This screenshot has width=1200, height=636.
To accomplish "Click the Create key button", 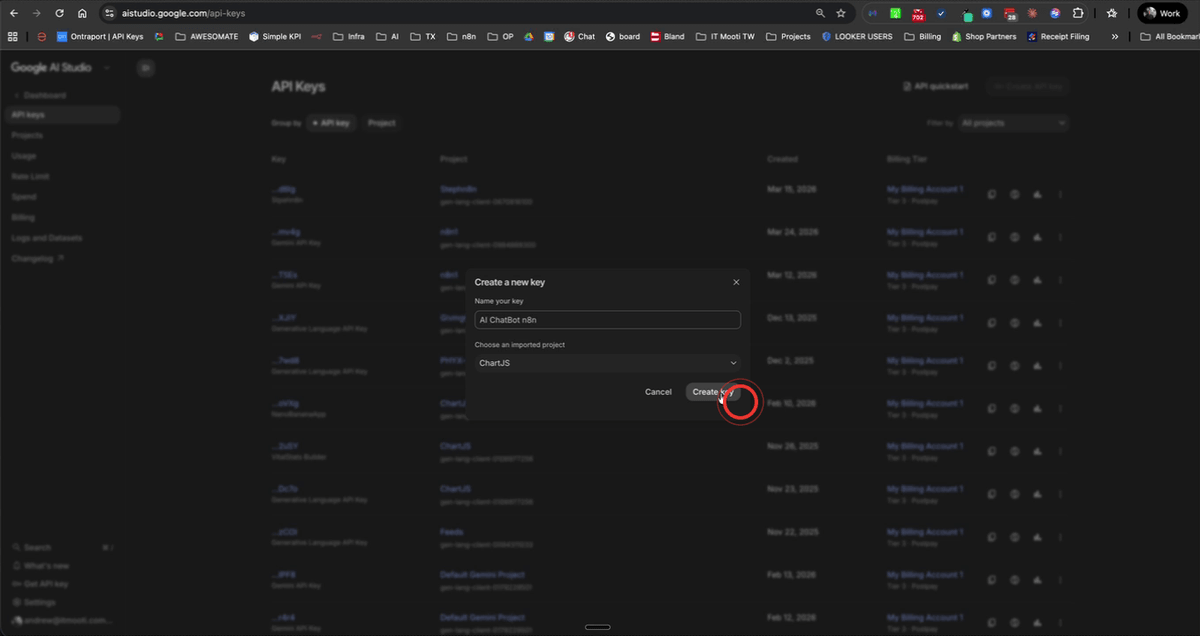I will point(713,392).
